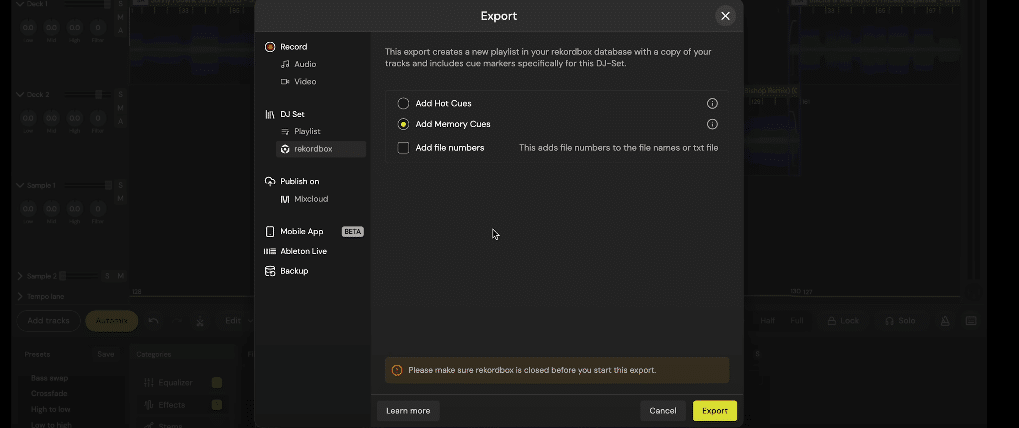Select Mixcloud publishing option
The image size is (1019, 428).
(310, 199)
